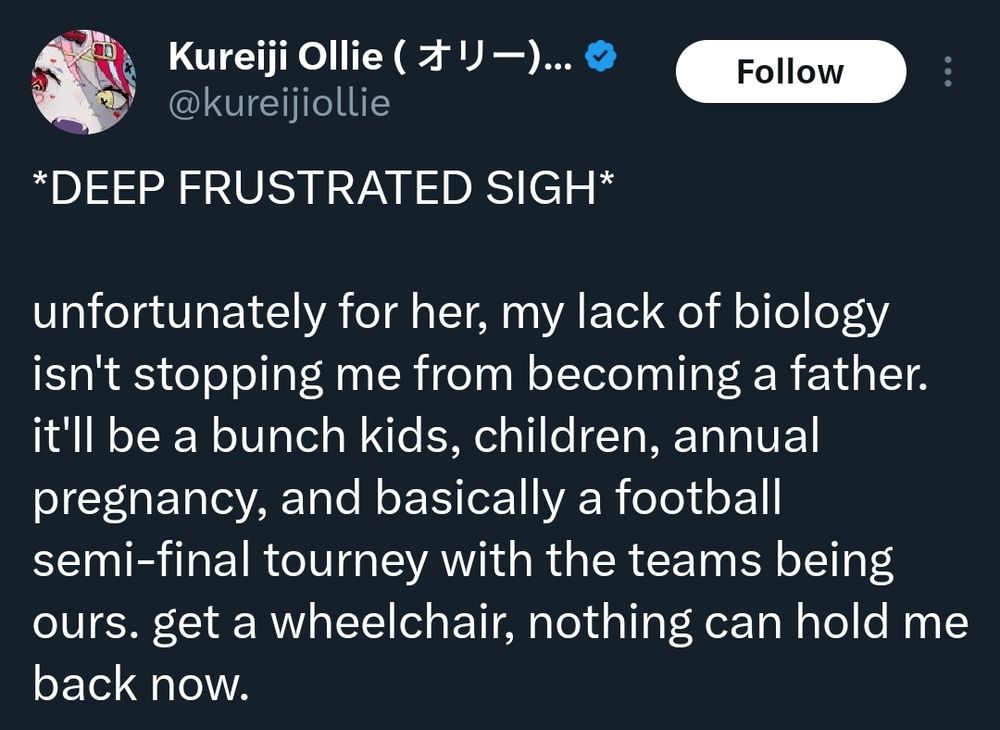Click the words 'football' in the tweet
Screen dimensions: 1000x730
pyautogui.click(x=698, y=498)
